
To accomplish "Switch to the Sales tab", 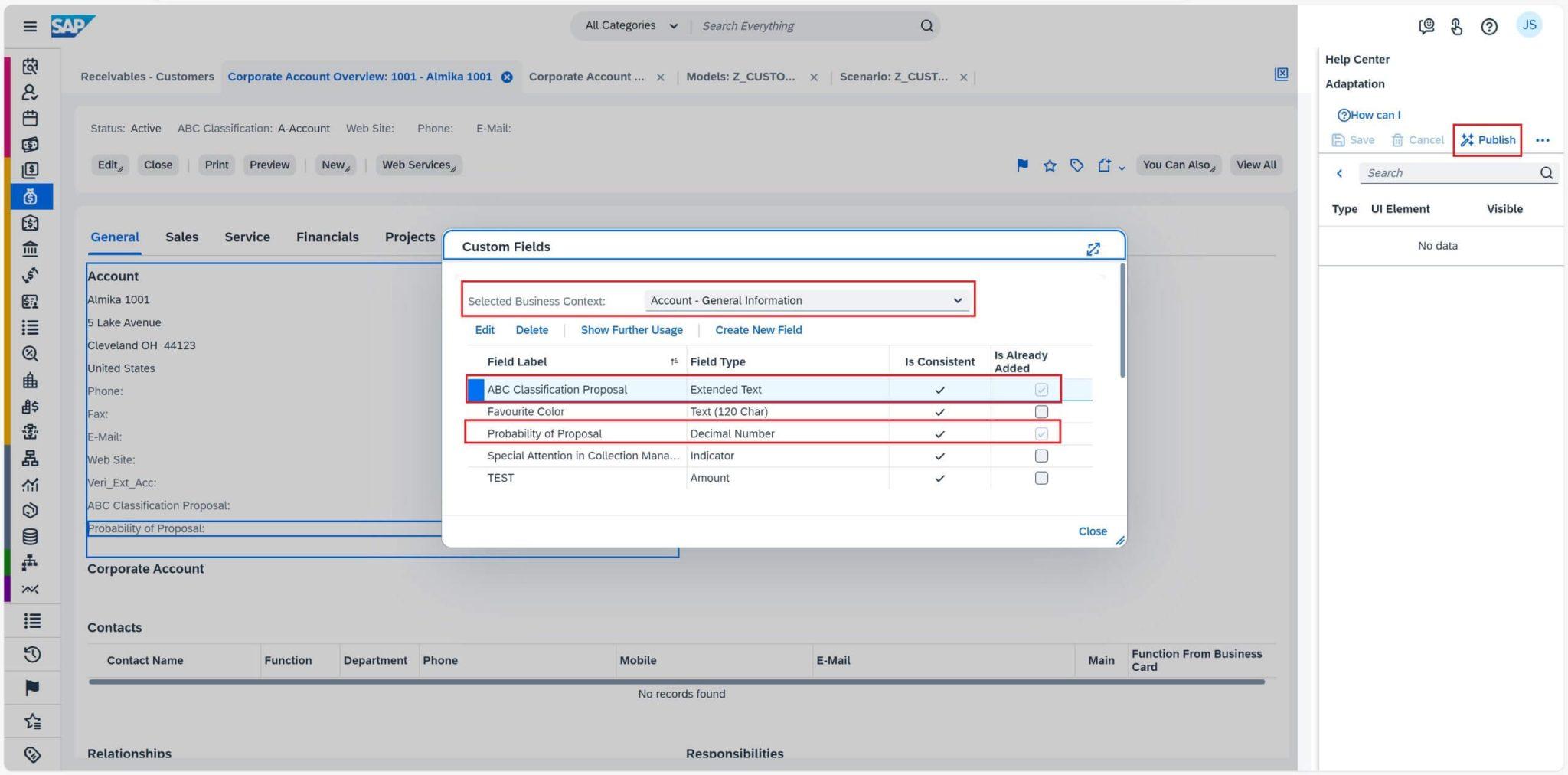I will point(181,237).
